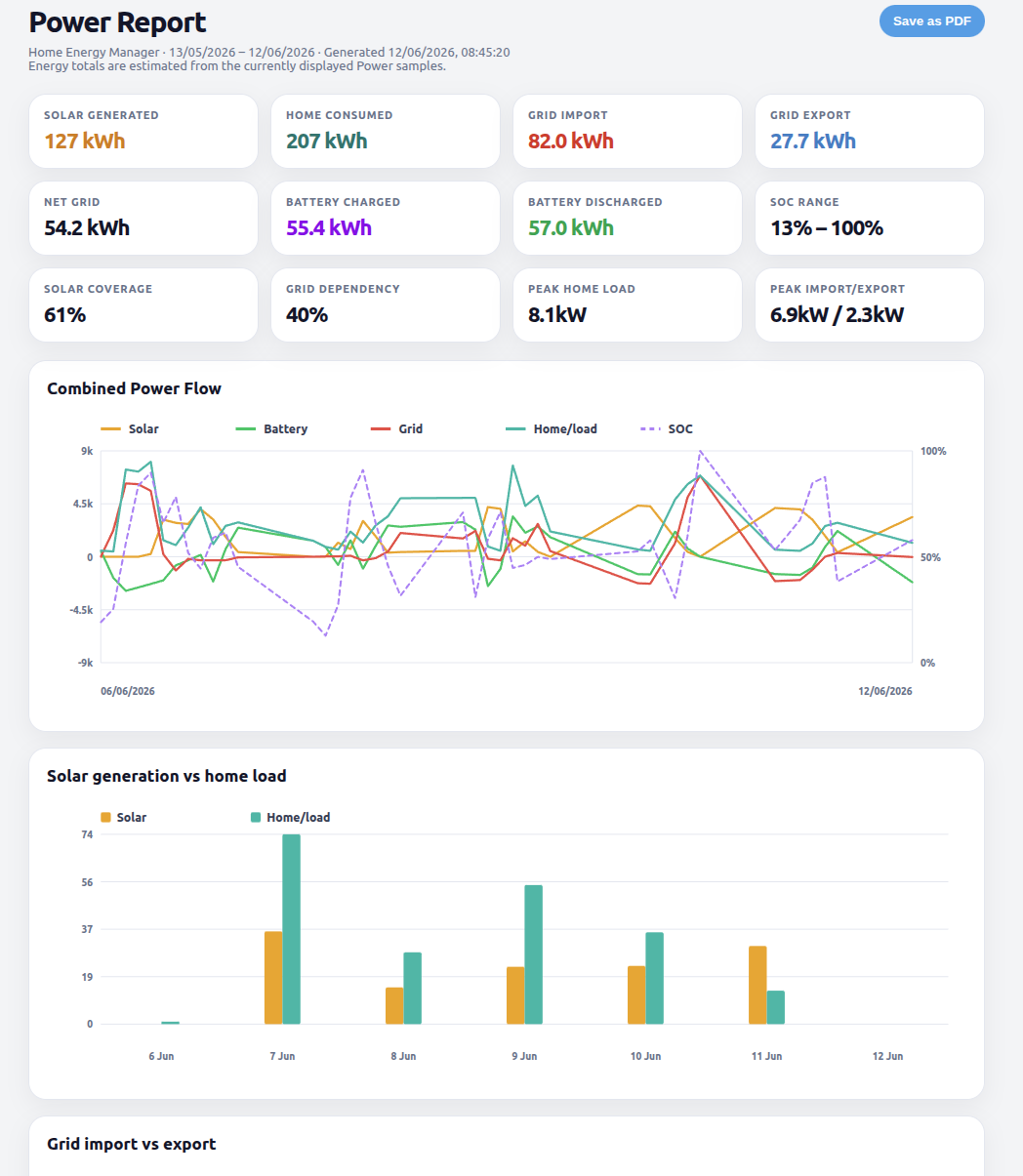Screen dimensions: 1023x1176
Task: Click the Home/load bar for 10 Jun
Action: pyautogui.click(x=655, y=978)
